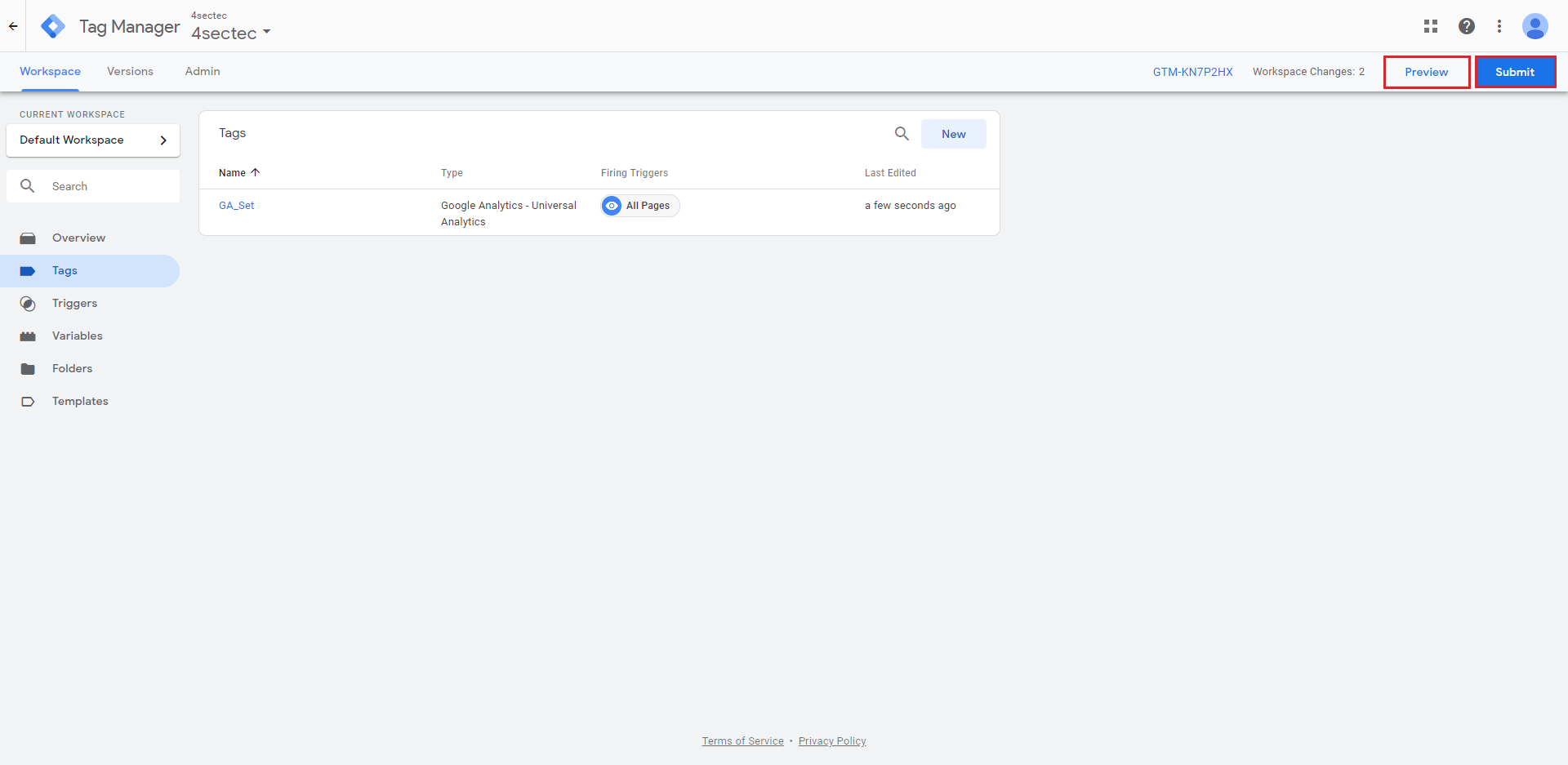The height and width of the screenshot is (765, 1568).
Task: Switch to the Admin tab
Action: pos(203,72)
